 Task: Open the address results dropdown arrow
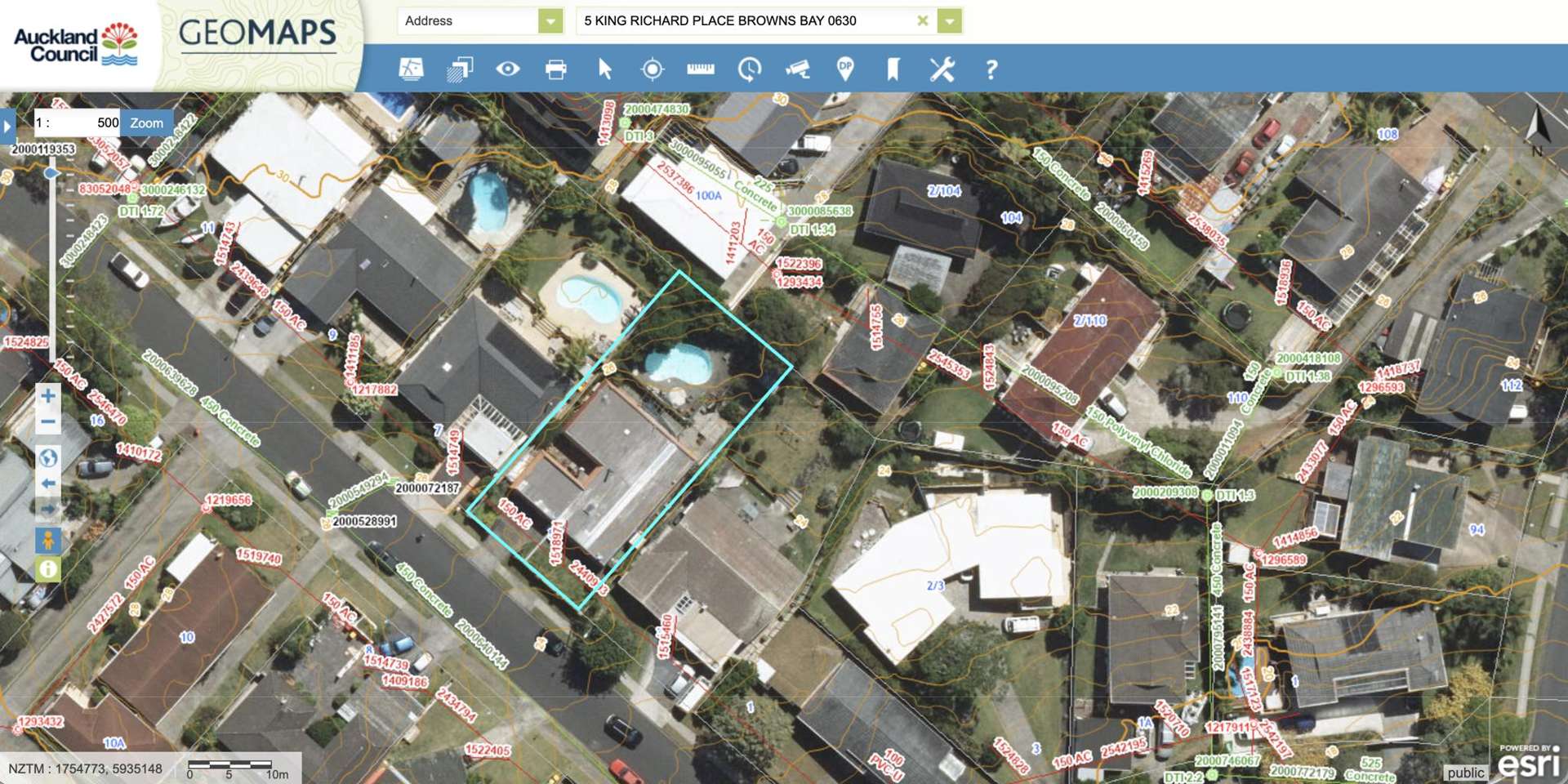(950, 20)
